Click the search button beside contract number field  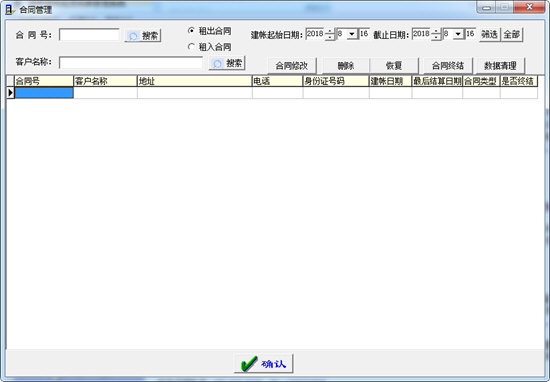tap(143, 36)
